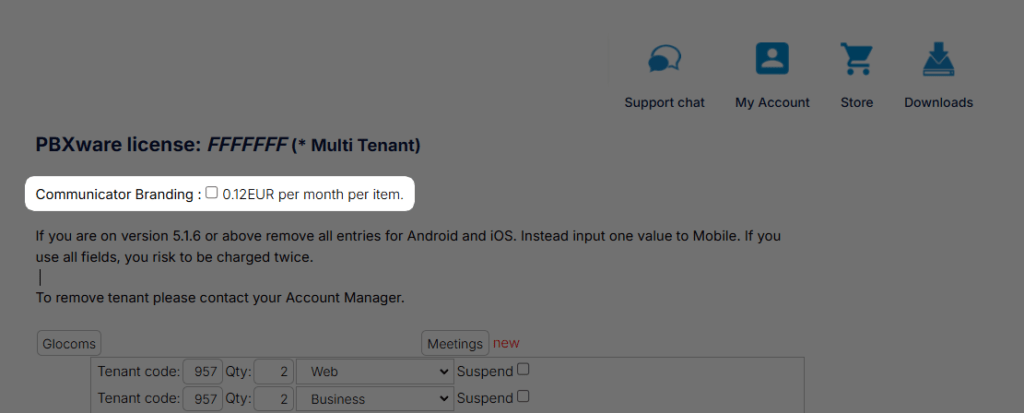Open the Store text link

point(857,103)
